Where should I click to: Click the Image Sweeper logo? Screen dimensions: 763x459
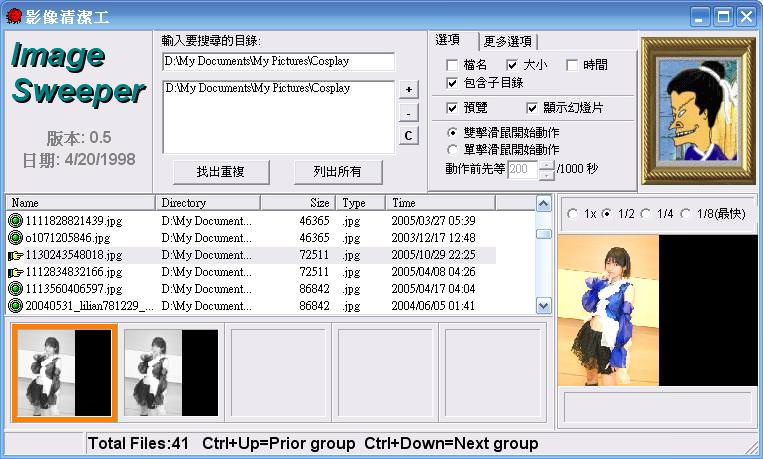(x=78, y=73)
